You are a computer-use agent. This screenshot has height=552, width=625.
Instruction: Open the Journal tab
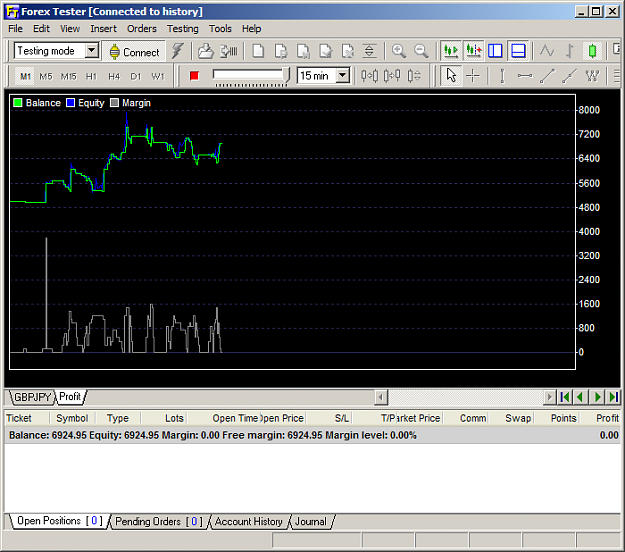point(311,521)
